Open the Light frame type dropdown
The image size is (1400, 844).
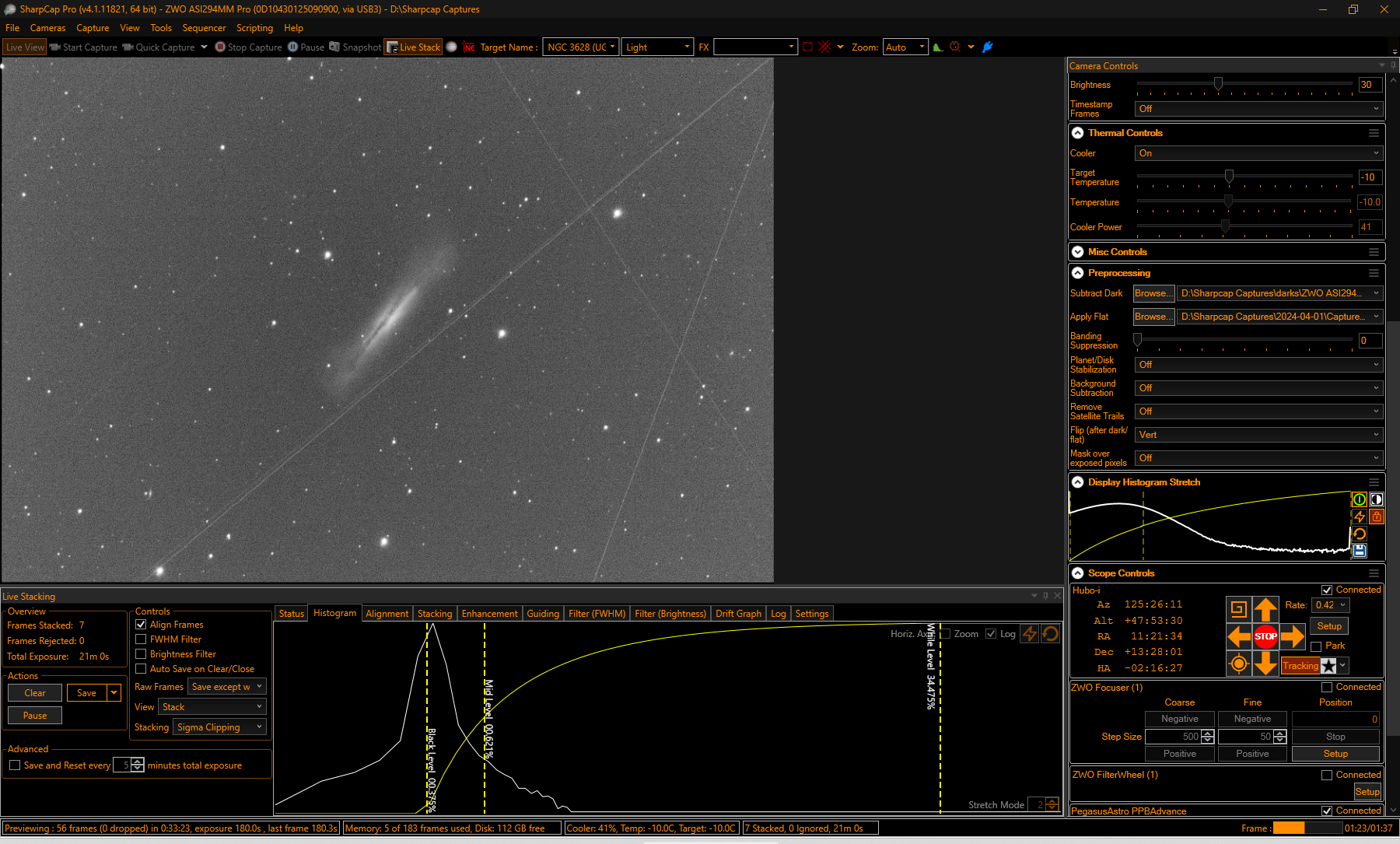pyautogui.click(x=657, y=47)
